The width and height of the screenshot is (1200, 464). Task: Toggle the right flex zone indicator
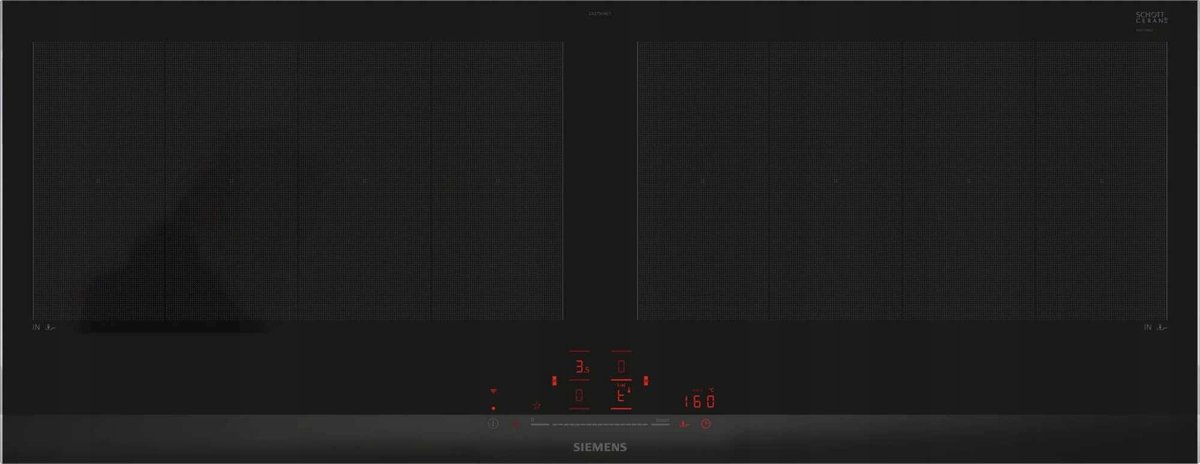(x=647, y=381)
